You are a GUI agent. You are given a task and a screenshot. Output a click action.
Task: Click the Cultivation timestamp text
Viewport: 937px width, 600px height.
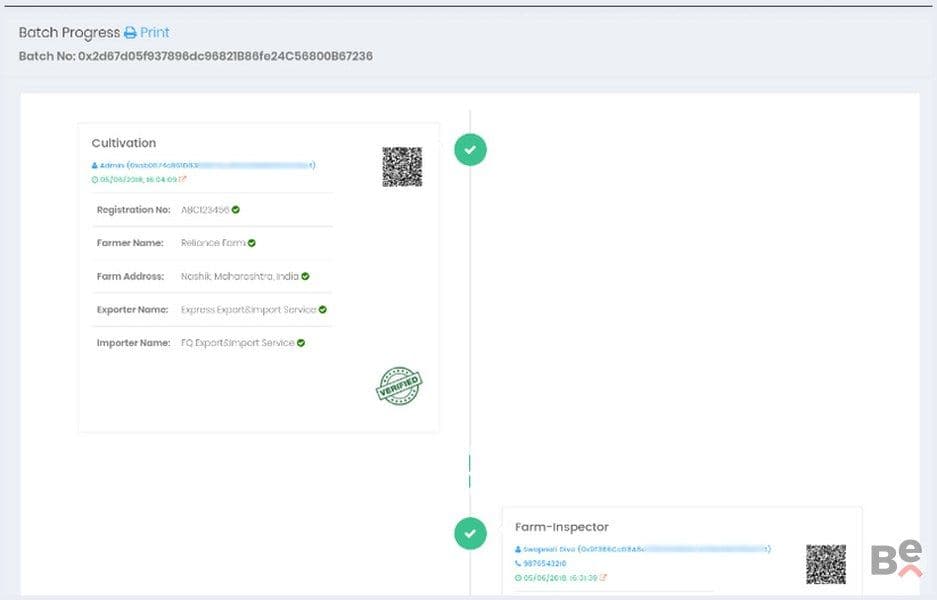(139, 179)
